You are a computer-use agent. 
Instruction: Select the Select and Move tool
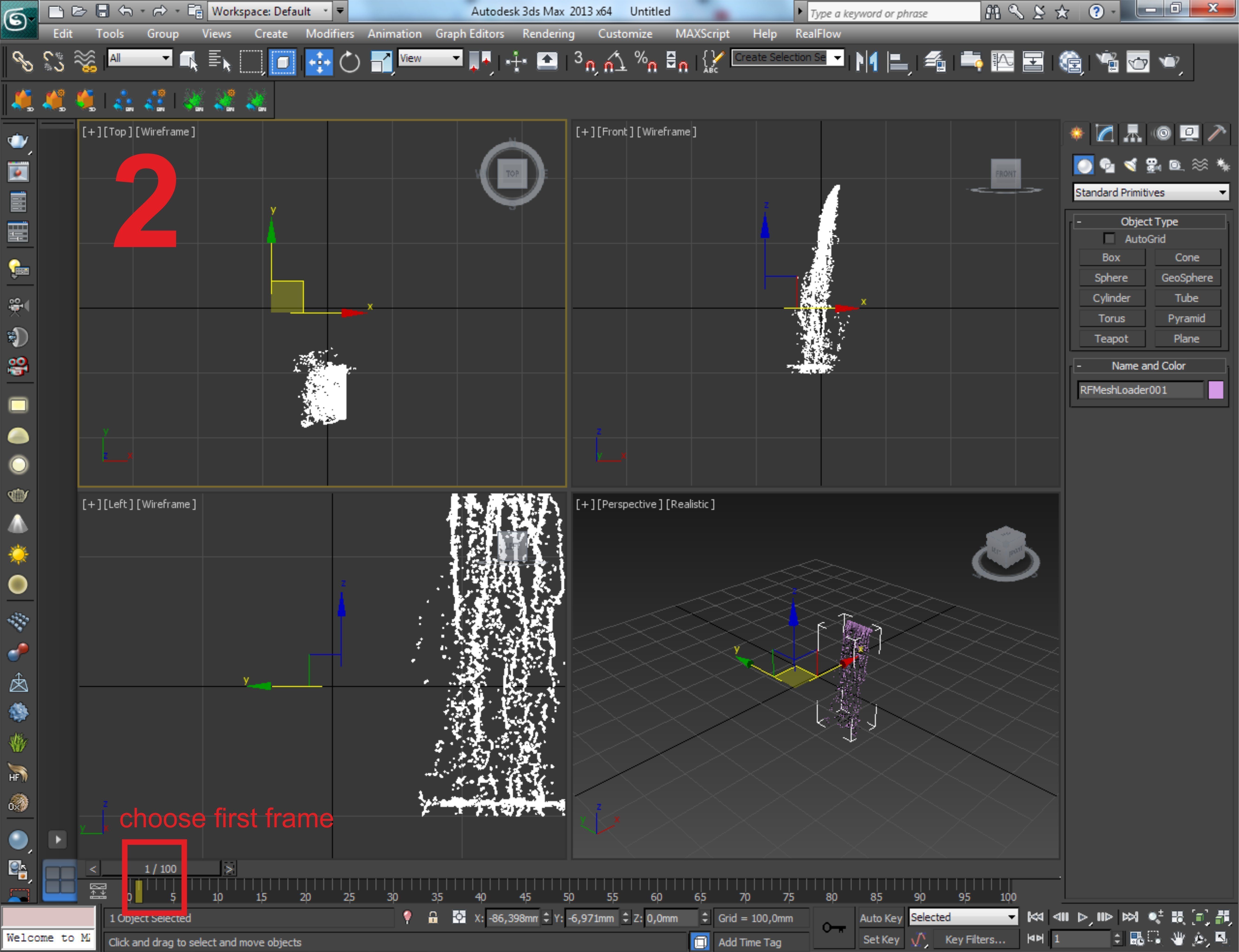[319, 61]
